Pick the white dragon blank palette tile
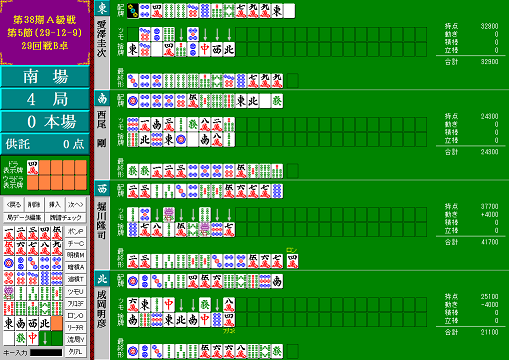 click(x=9, y=338)
